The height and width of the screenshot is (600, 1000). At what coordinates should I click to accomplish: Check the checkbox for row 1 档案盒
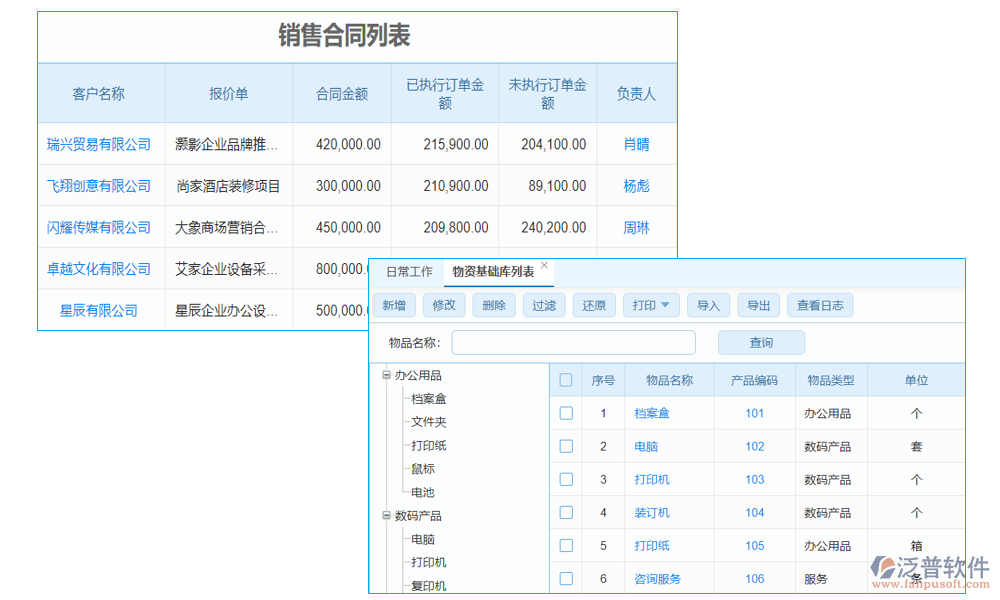coord(566,413)
